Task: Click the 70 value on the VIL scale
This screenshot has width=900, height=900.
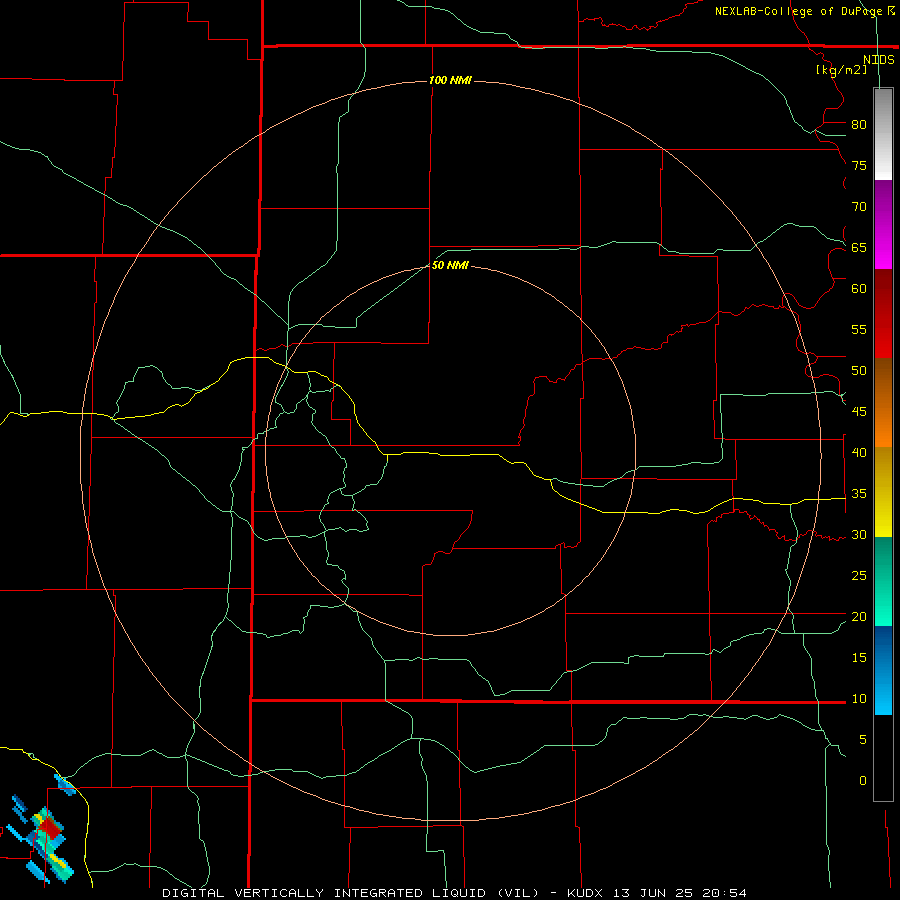Action: pos(859,207)
